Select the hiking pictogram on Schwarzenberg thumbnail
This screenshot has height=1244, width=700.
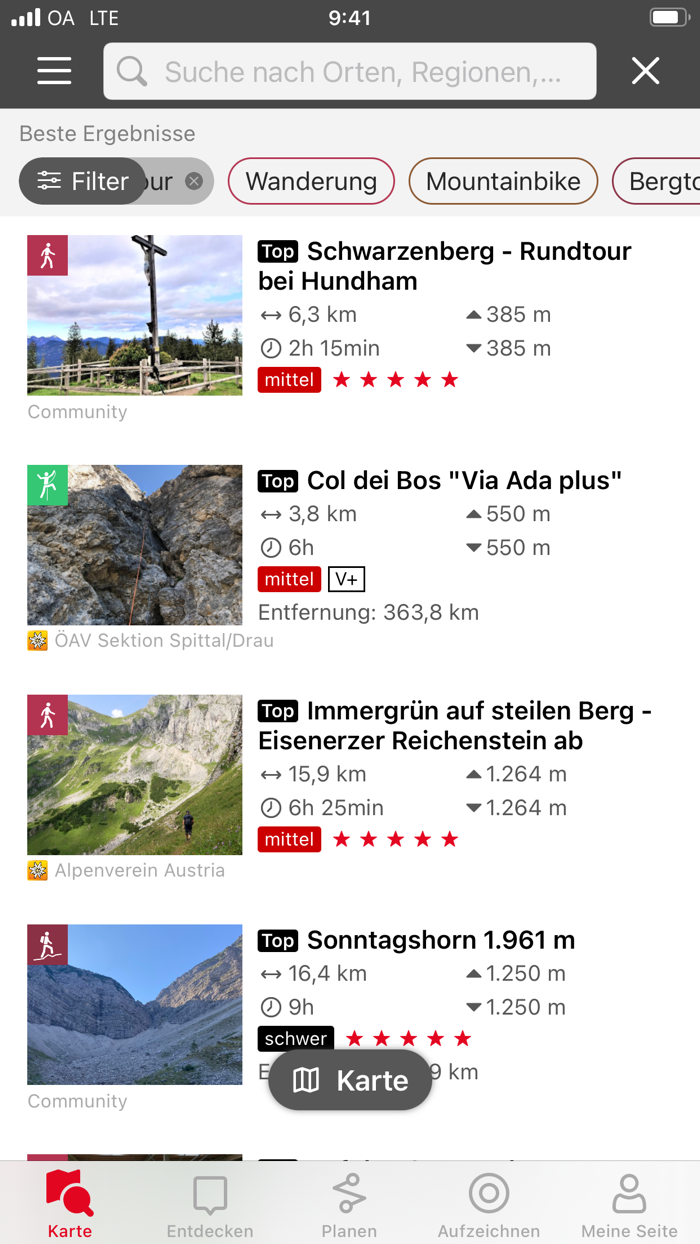point(47,255)
